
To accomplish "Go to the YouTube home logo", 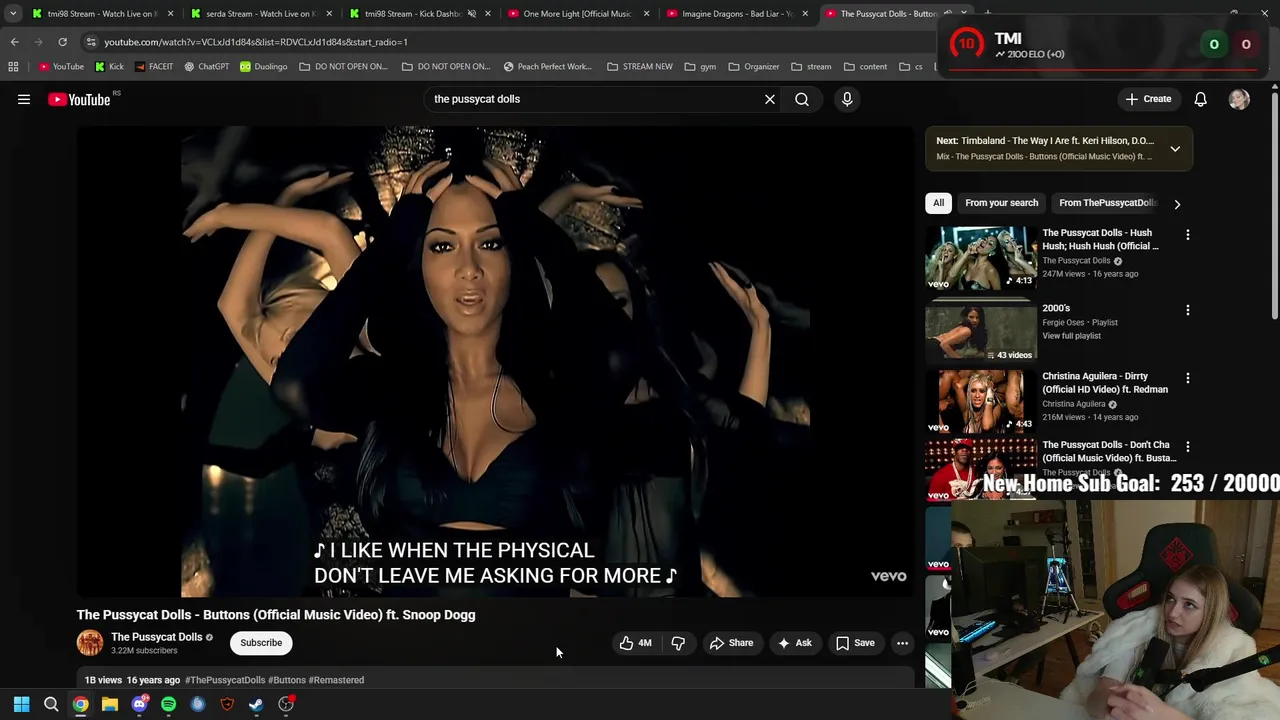I will point(79,99).
